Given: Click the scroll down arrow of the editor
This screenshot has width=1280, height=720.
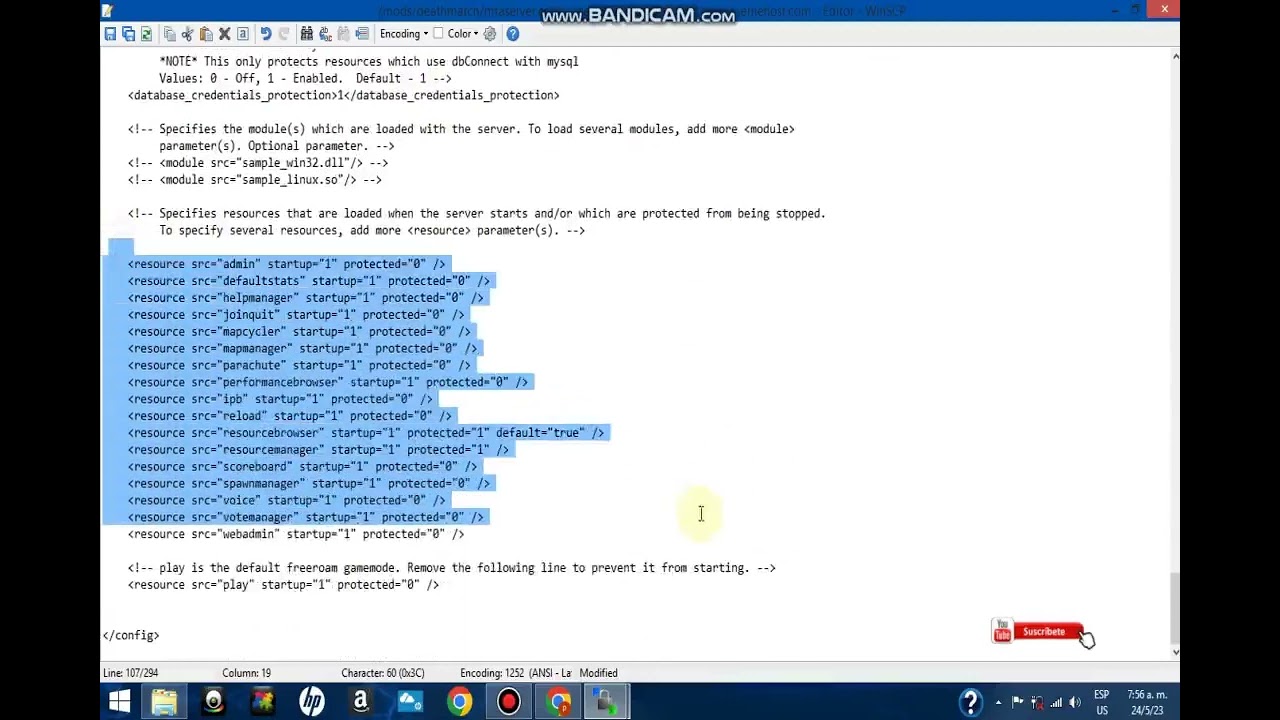Looking at the screenshot, I should [1175, 652].
